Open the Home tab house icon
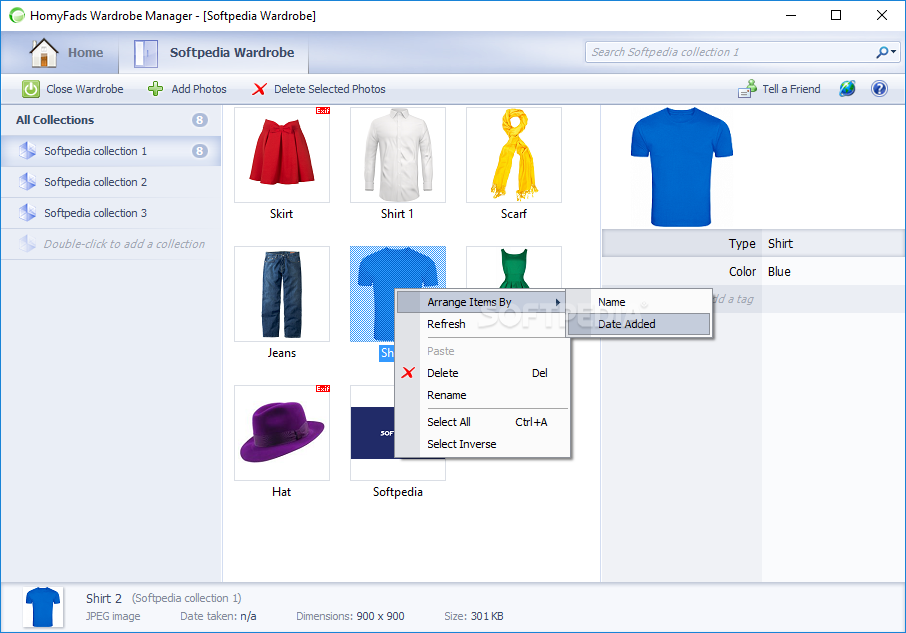Viewport: 906px width, 633px height. (44, 53)
